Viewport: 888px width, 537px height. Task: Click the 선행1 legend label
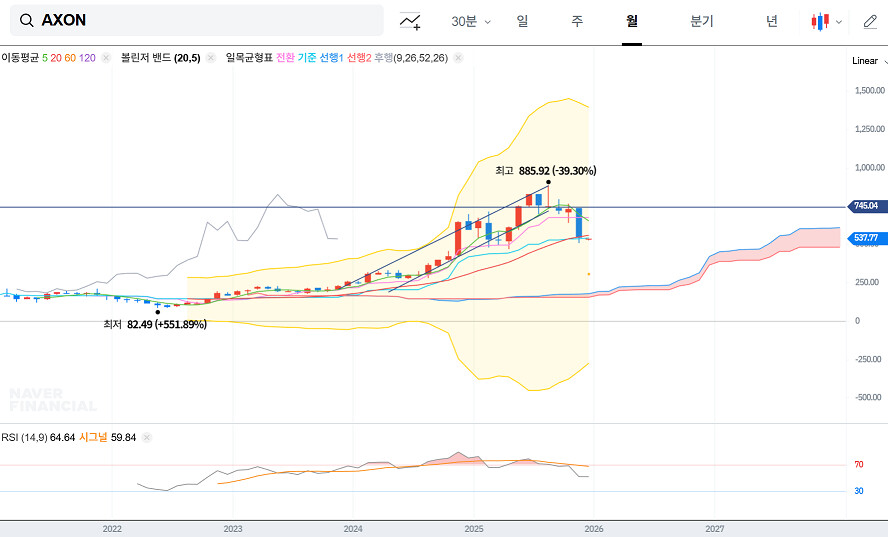click(x=331, y=58)
